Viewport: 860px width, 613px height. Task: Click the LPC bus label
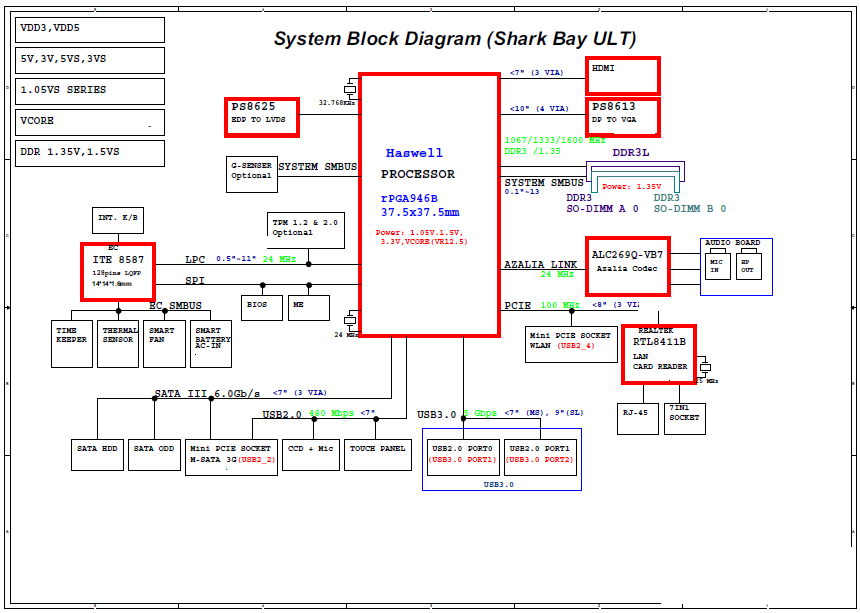point(195,258)
